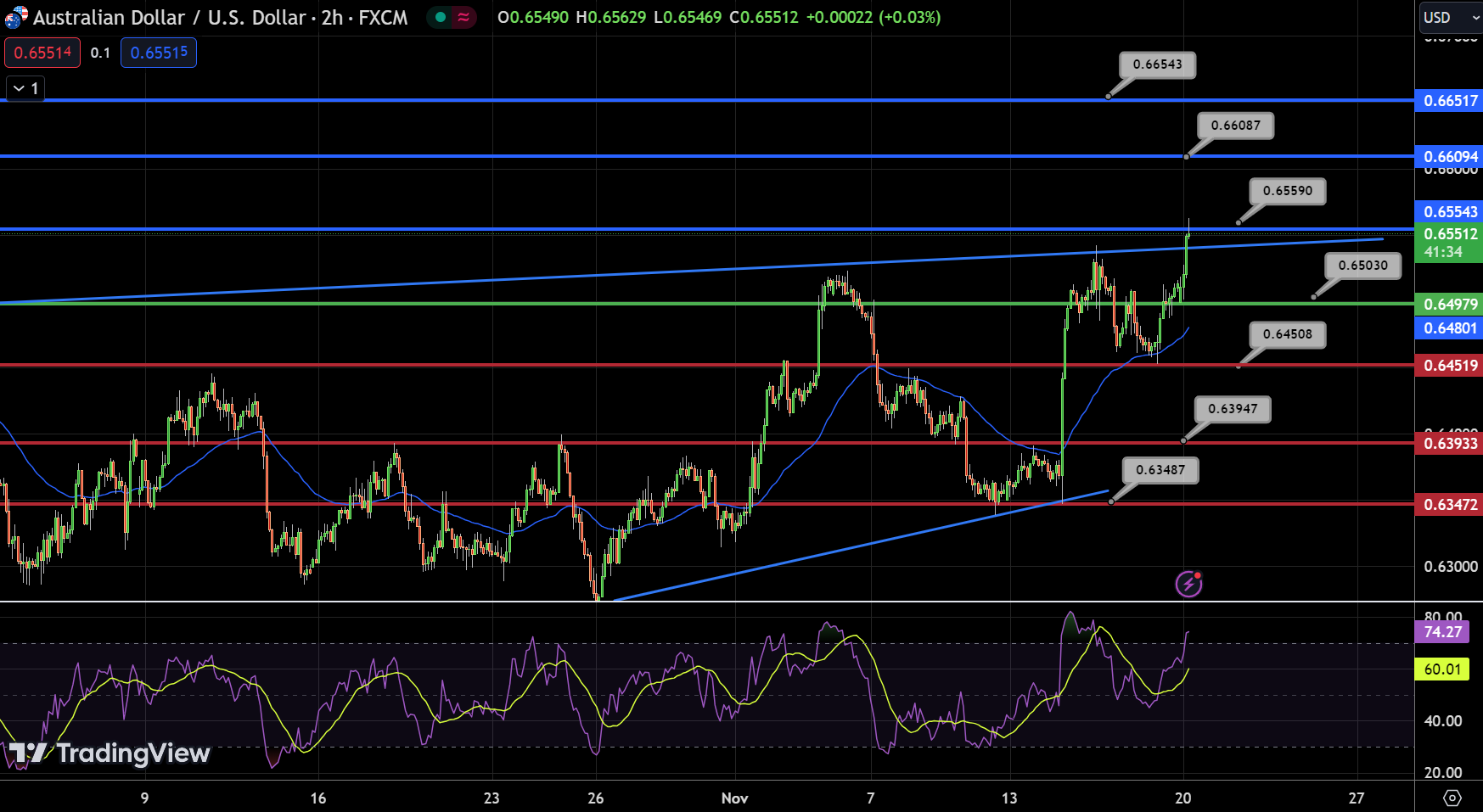Click the purple RSI value label 74.27

point(1442,631)
